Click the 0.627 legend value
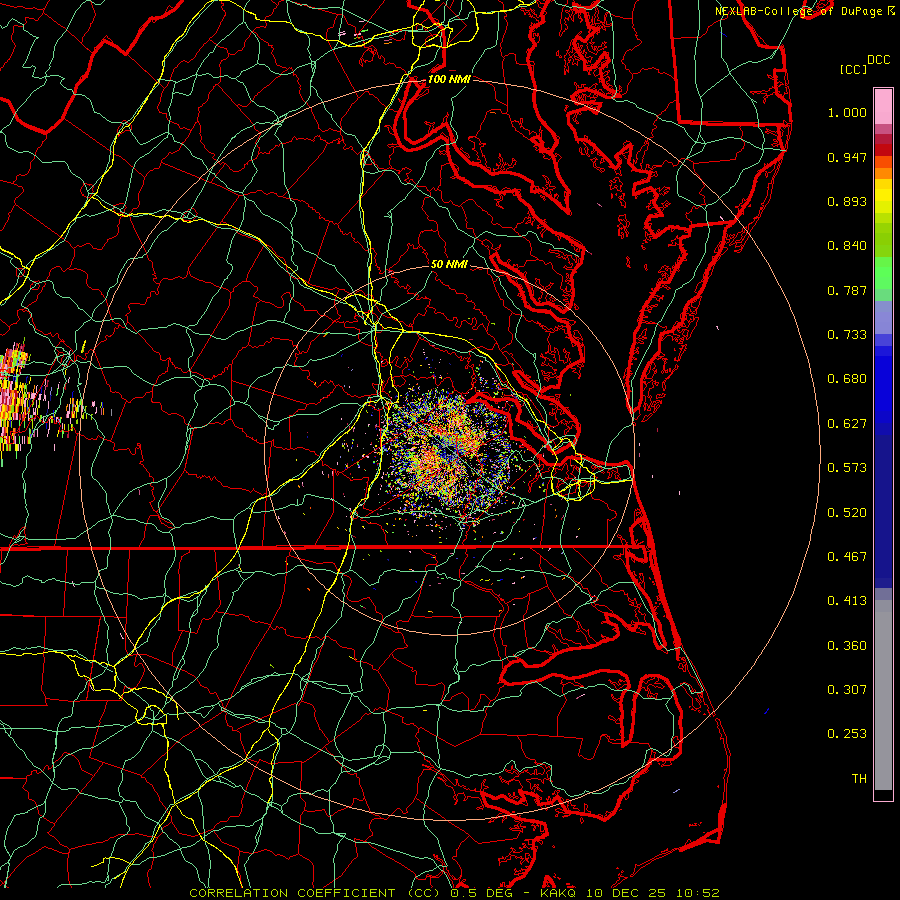 point(847,424)
